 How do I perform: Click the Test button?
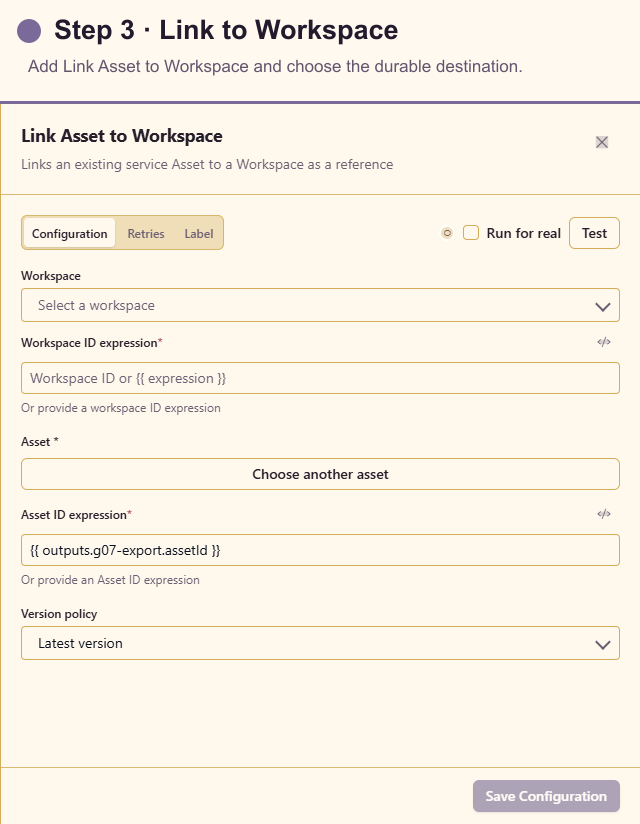pyautogui.click(x=594, y=233)
